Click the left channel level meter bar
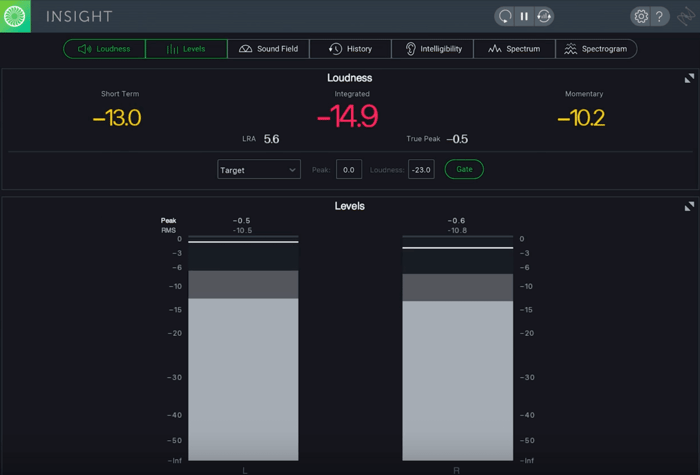This screenshot has width=700, height=475. pos(243,348)
